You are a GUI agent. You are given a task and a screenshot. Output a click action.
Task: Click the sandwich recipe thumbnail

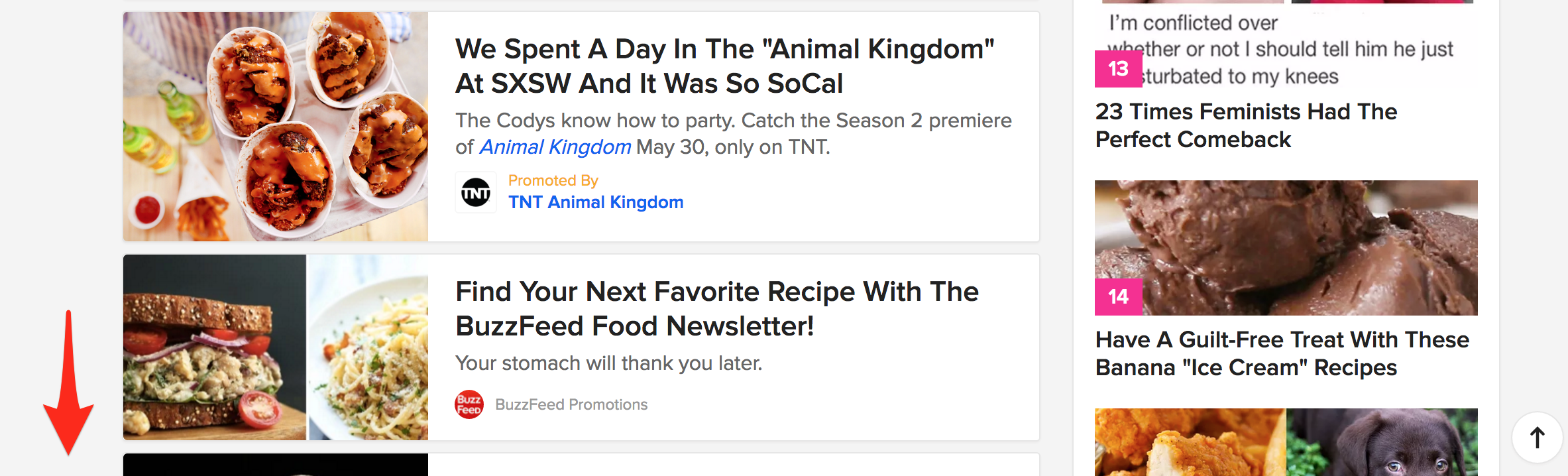pos(215,347)
